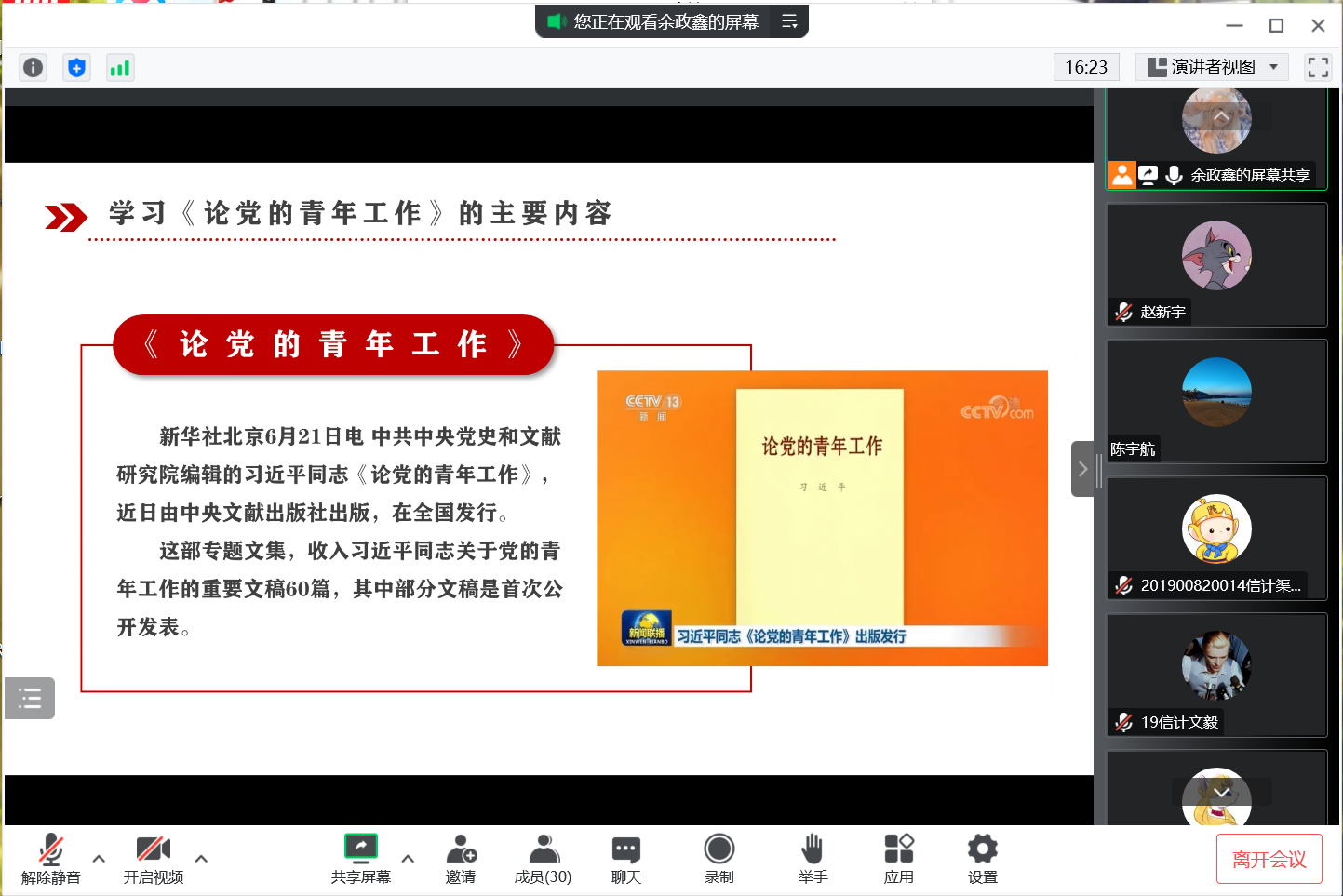The width and height of the screenshot is (1343, 896).
Task: Open the 演讲者视图 view dropdown
Action: pyautogui.click(x=1212, y=67)
